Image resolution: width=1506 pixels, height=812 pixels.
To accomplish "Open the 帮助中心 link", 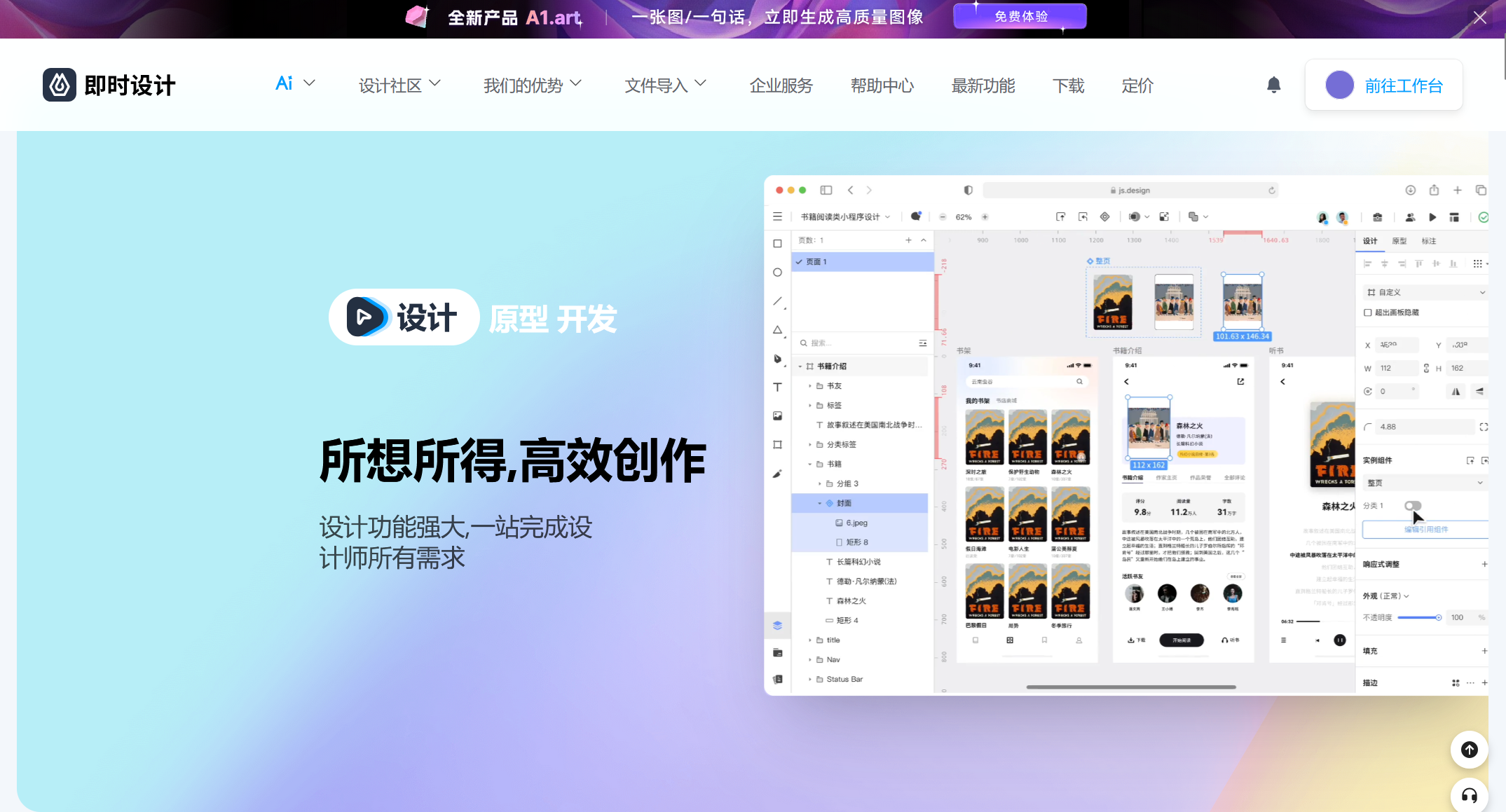I will pos(882,85).
